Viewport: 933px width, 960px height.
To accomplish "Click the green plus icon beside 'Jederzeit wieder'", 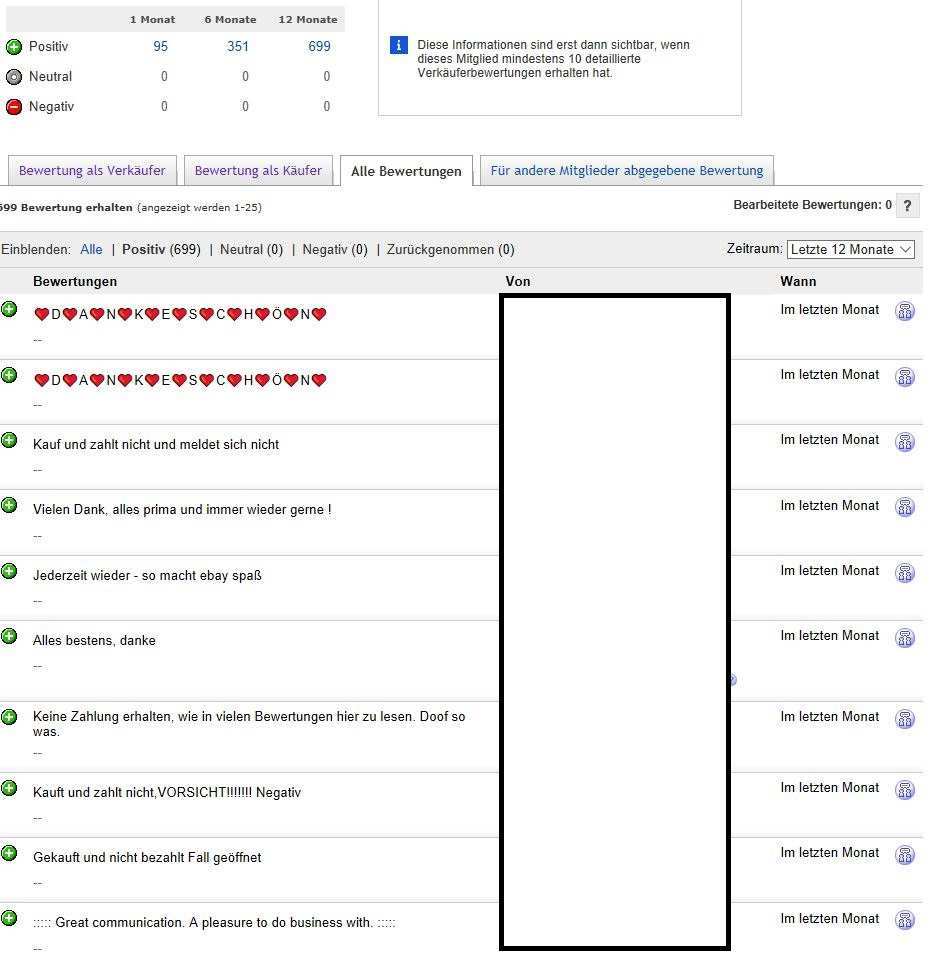I will pos(9,571).
